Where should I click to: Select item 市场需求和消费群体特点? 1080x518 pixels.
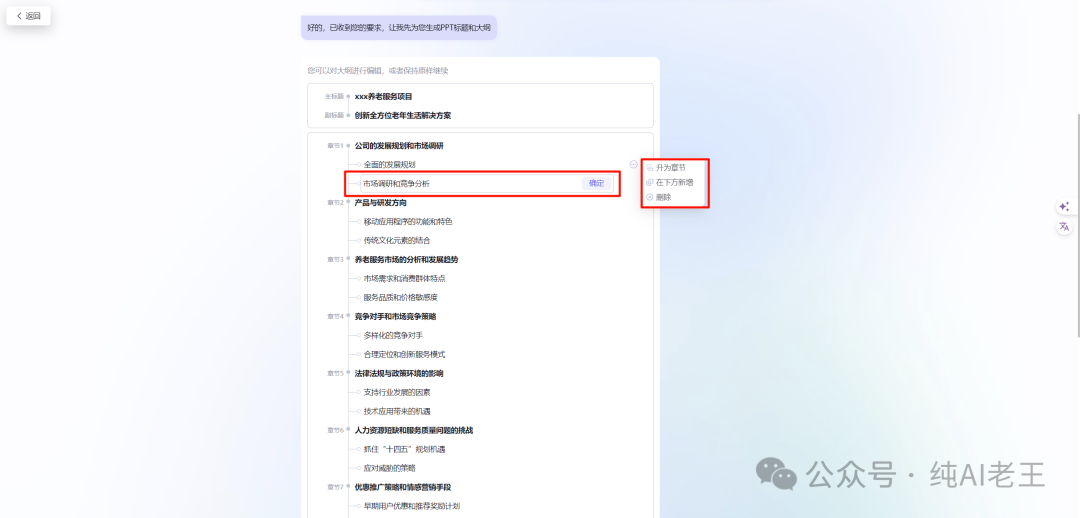point(404,278)
